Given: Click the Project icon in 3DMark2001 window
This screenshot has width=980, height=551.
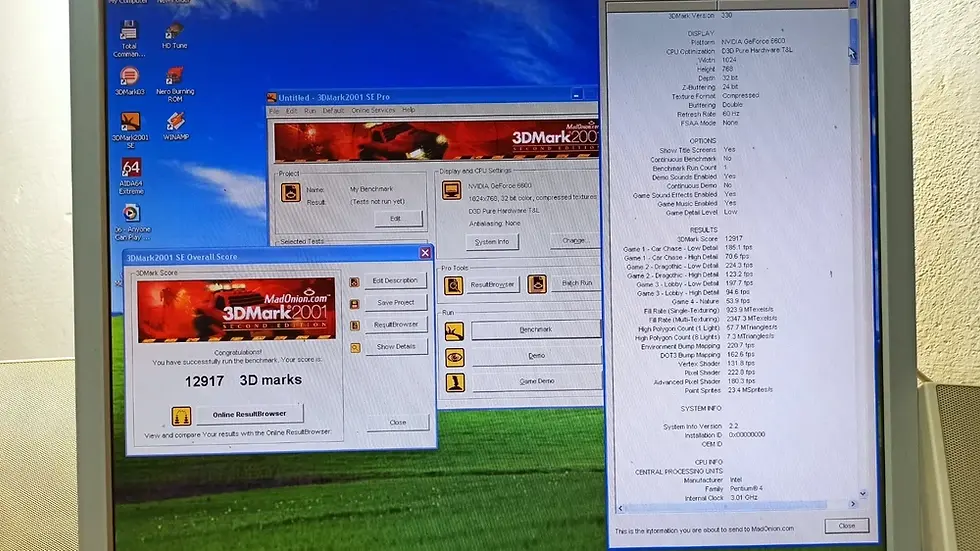Looking at the screenshot, I should tap(290, 192).
